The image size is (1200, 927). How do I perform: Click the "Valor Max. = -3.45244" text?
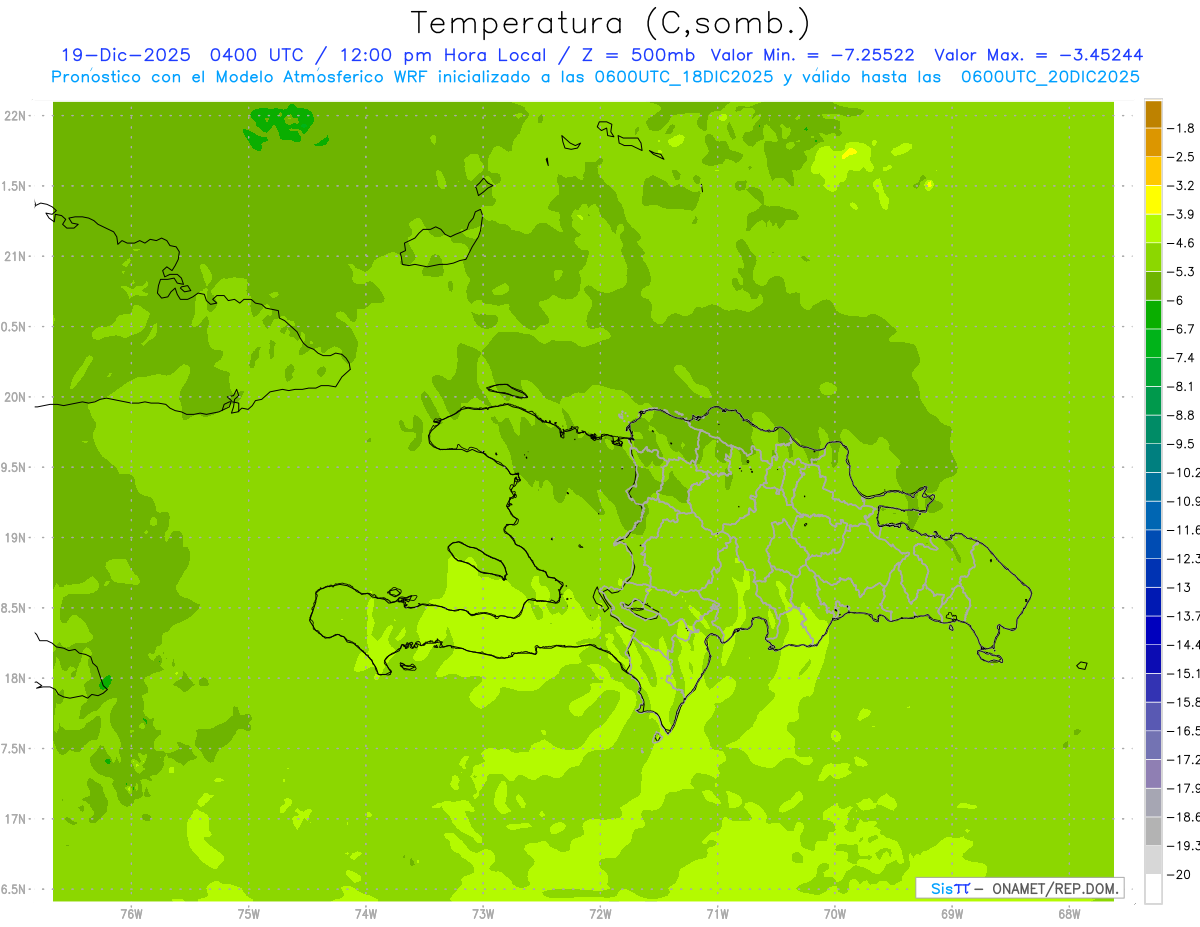pyautogui.click(x=1038, y=55)
